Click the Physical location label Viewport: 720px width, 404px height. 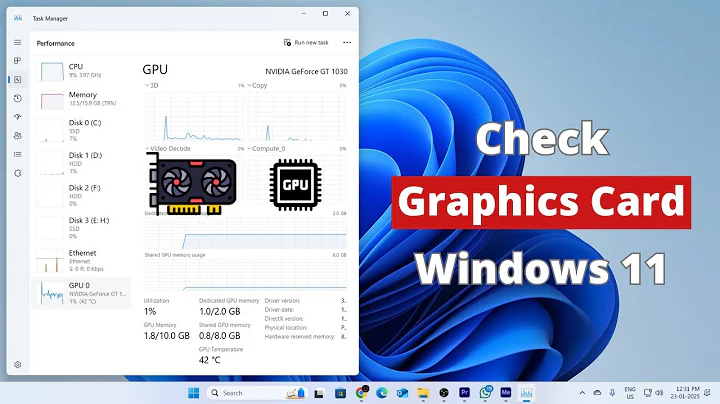(x=286, y=328)
